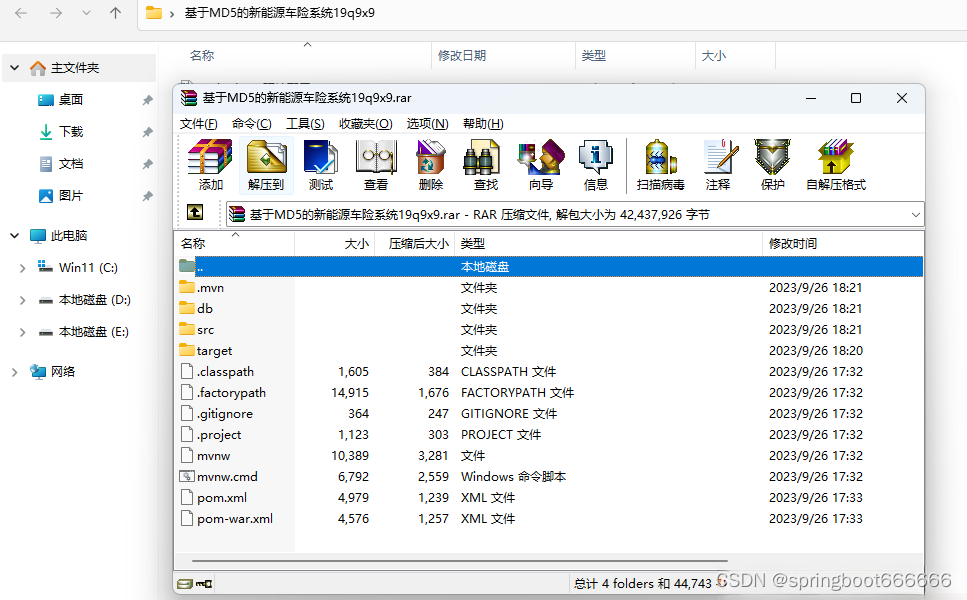The image size is (967, 600).
Task: Expand the Win11 (C:) drive node
Action: coord(22,268)
